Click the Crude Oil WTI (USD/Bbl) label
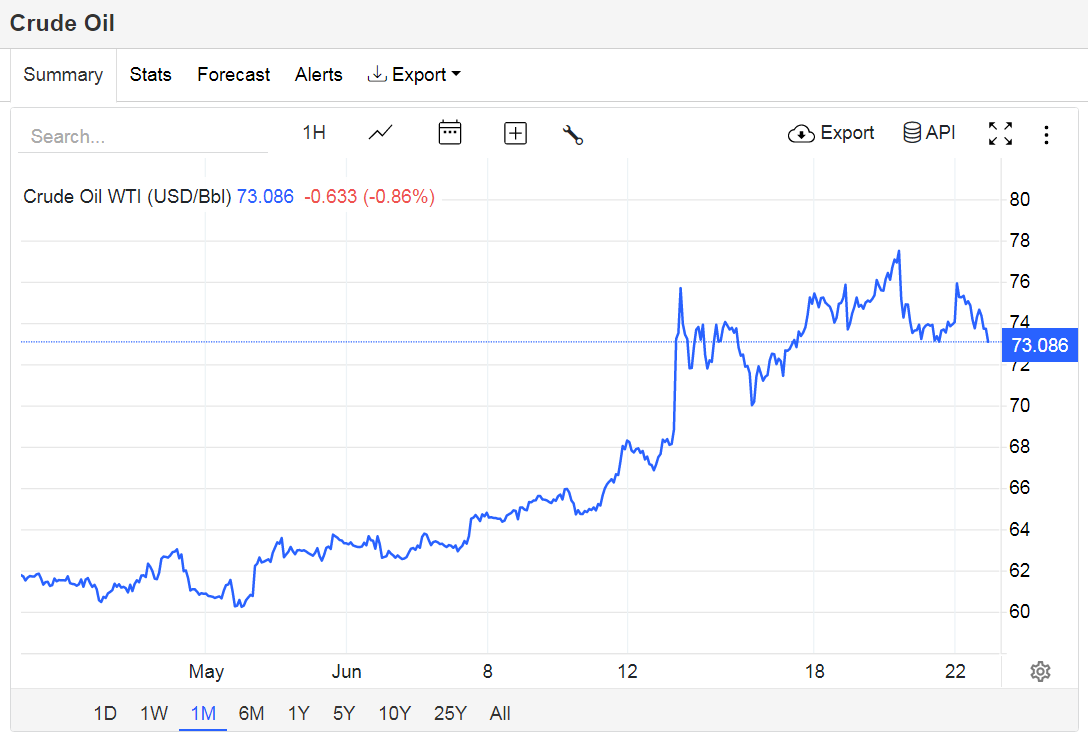Viewport: 1088px width, 743px height. [127, 196]
